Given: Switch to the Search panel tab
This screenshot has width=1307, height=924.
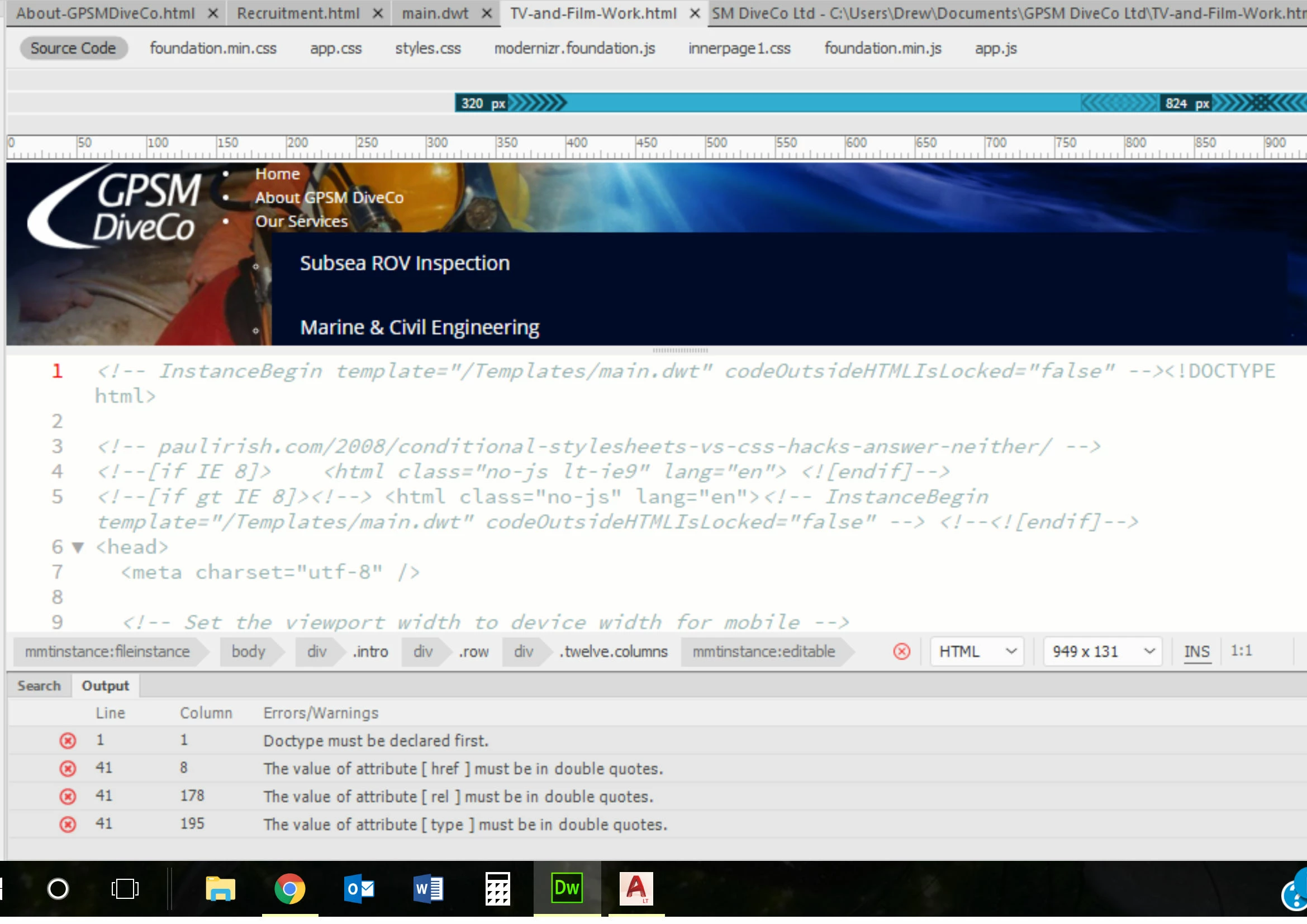Looking at the screenshot, I should tap(39, 686).
